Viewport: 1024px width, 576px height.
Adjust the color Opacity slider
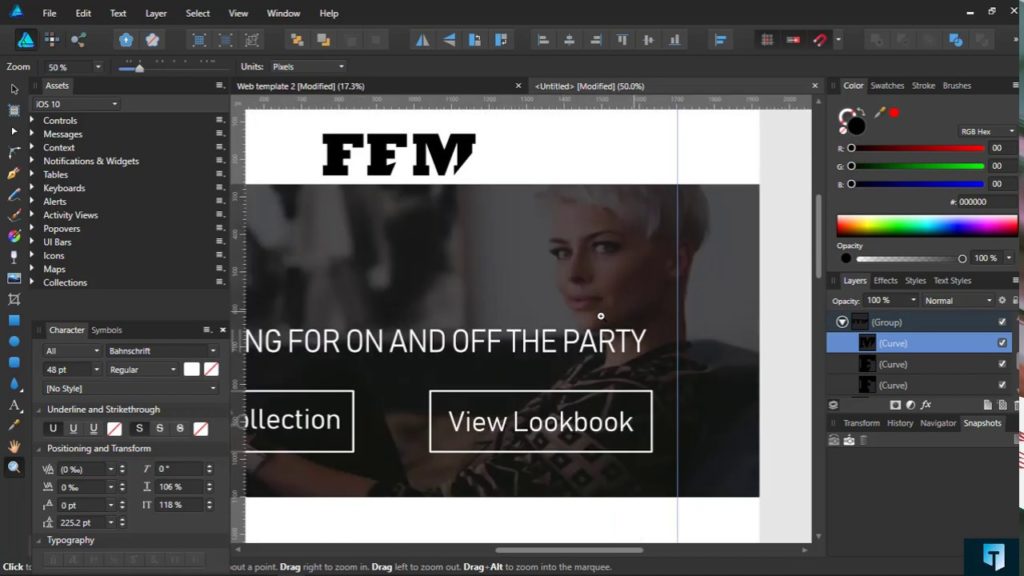tap(912, 259)
